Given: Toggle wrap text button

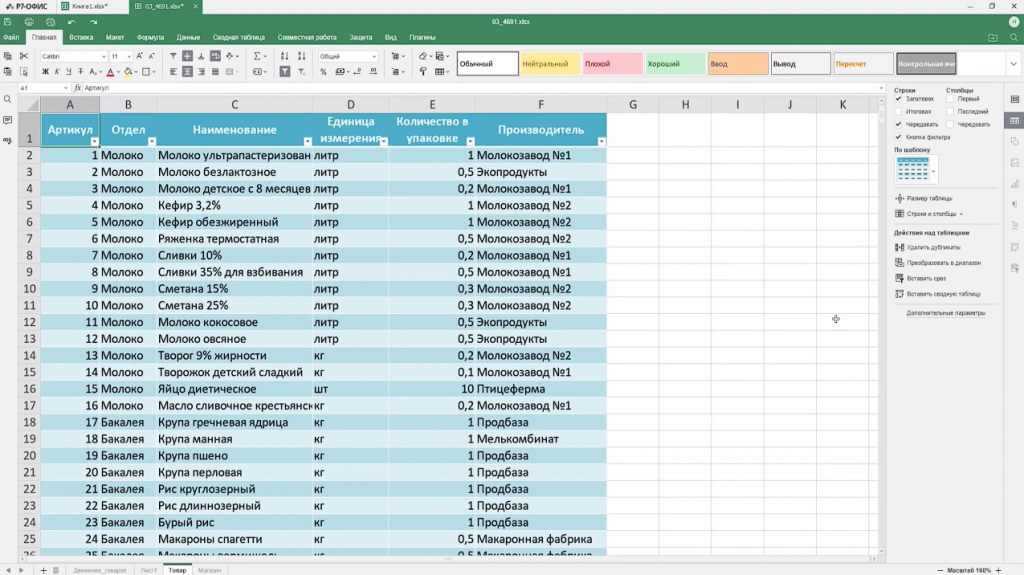Looking at the screenshot, I should click(215, 56).
